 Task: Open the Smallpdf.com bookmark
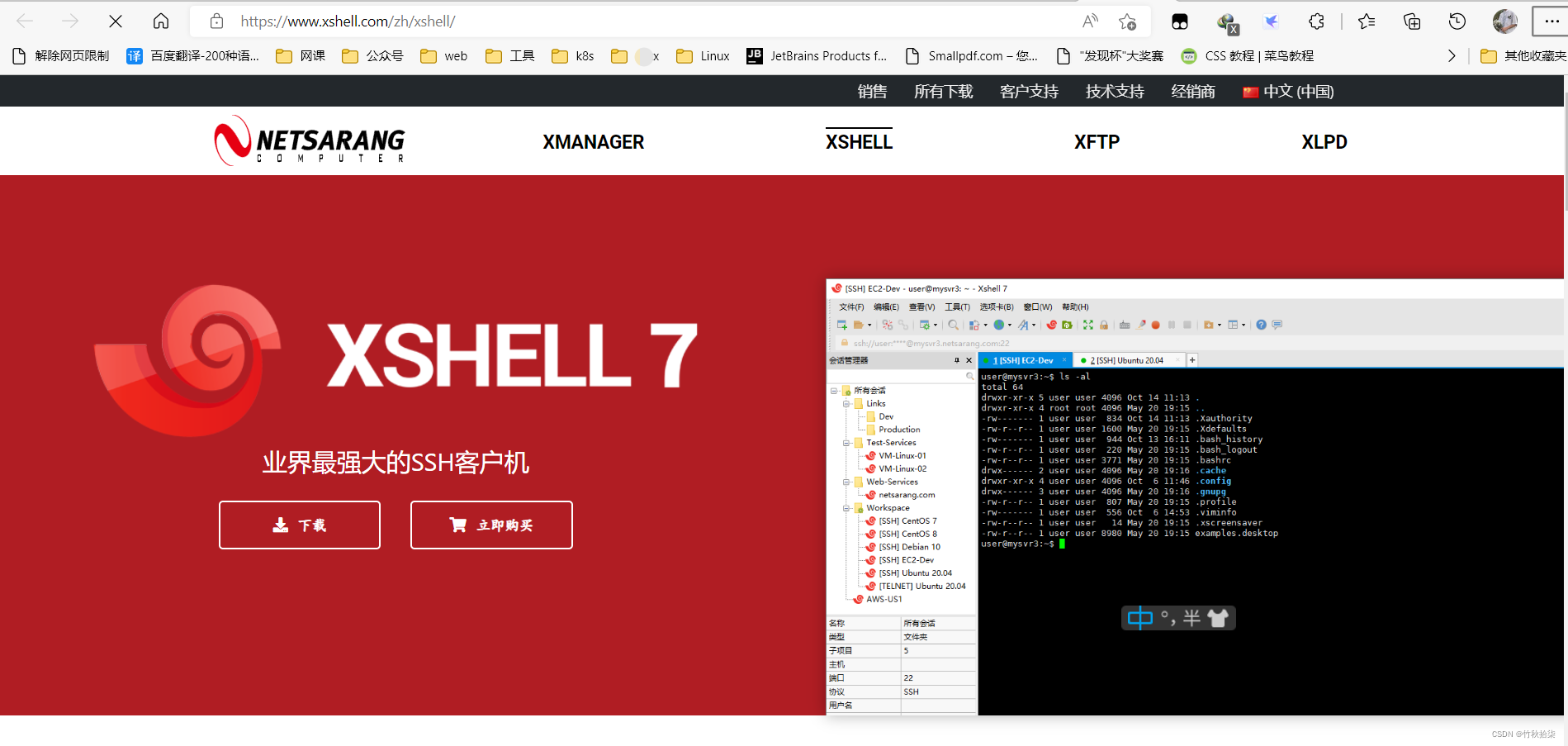click(x=971, y=56)
